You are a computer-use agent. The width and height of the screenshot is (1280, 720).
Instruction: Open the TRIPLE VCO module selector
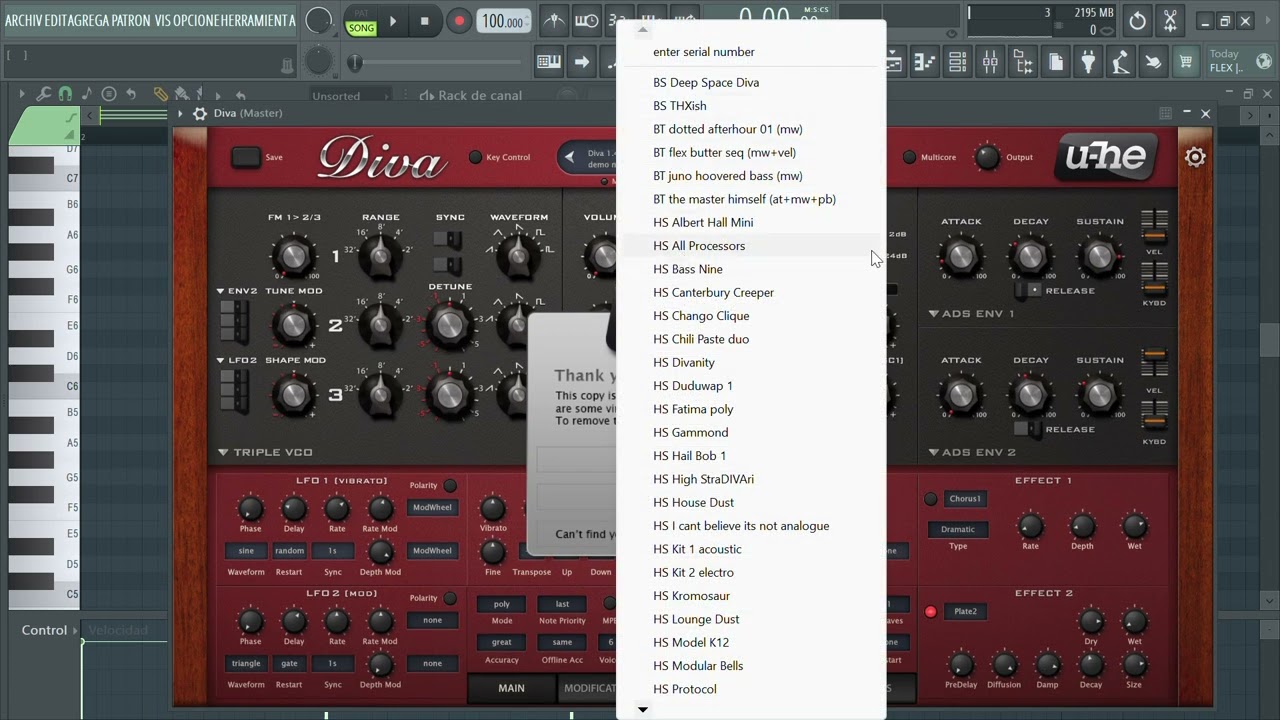pyautogui.click(x=265, y=452)
